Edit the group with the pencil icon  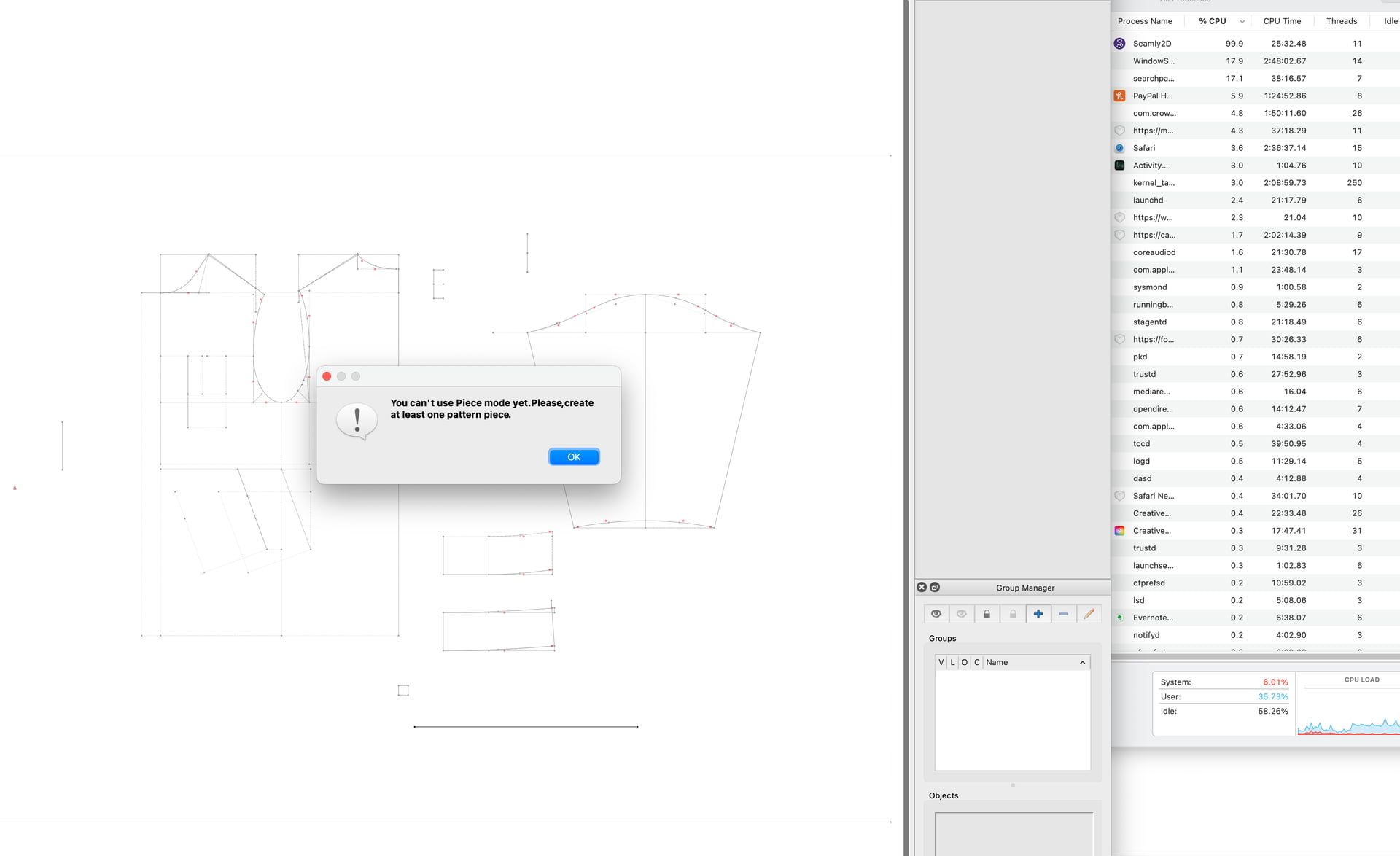click(x=1089, y=614)
